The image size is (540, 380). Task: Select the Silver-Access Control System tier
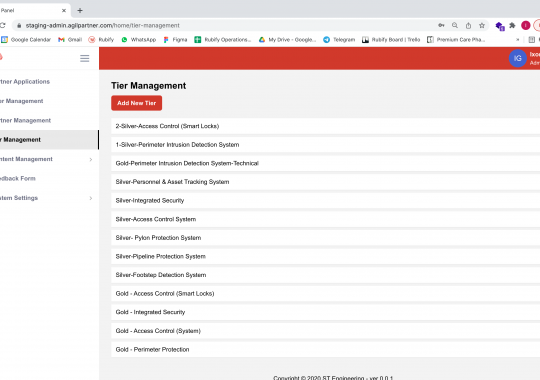tap(325, 219)
